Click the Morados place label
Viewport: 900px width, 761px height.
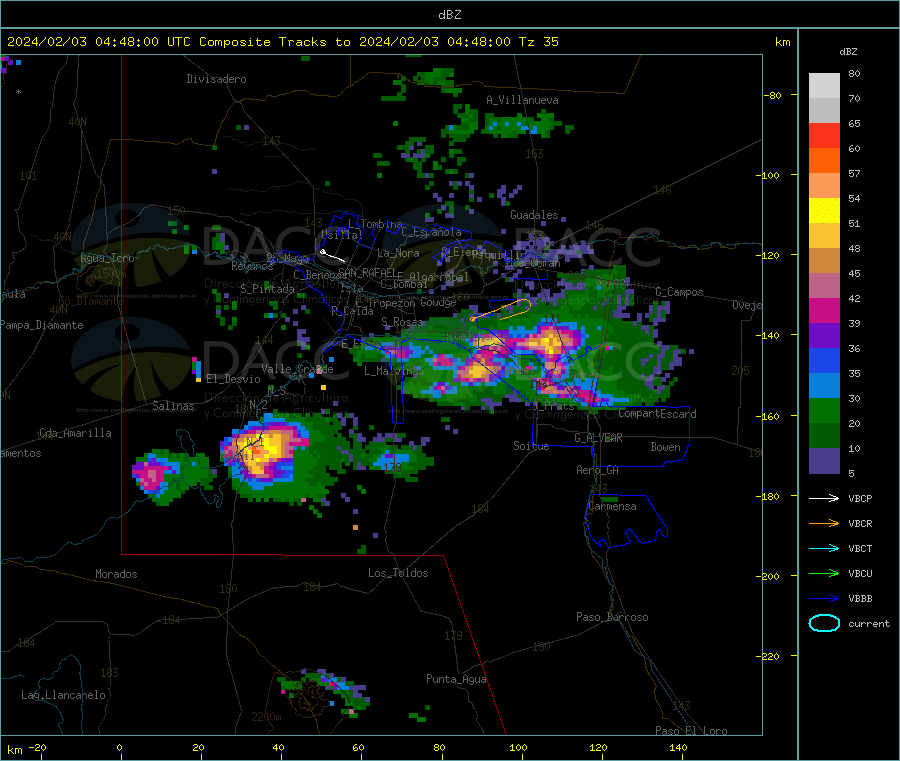pyautogui.click(x=116, y=574)
